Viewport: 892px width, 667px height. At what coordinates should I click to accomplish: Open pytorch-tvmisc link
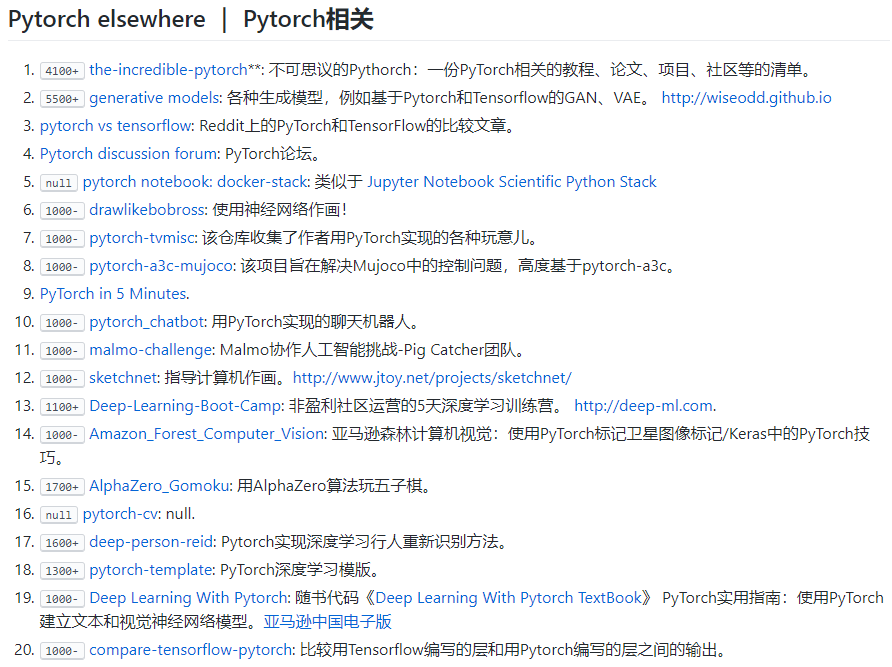pyautogui.click(x=143, y=238)
